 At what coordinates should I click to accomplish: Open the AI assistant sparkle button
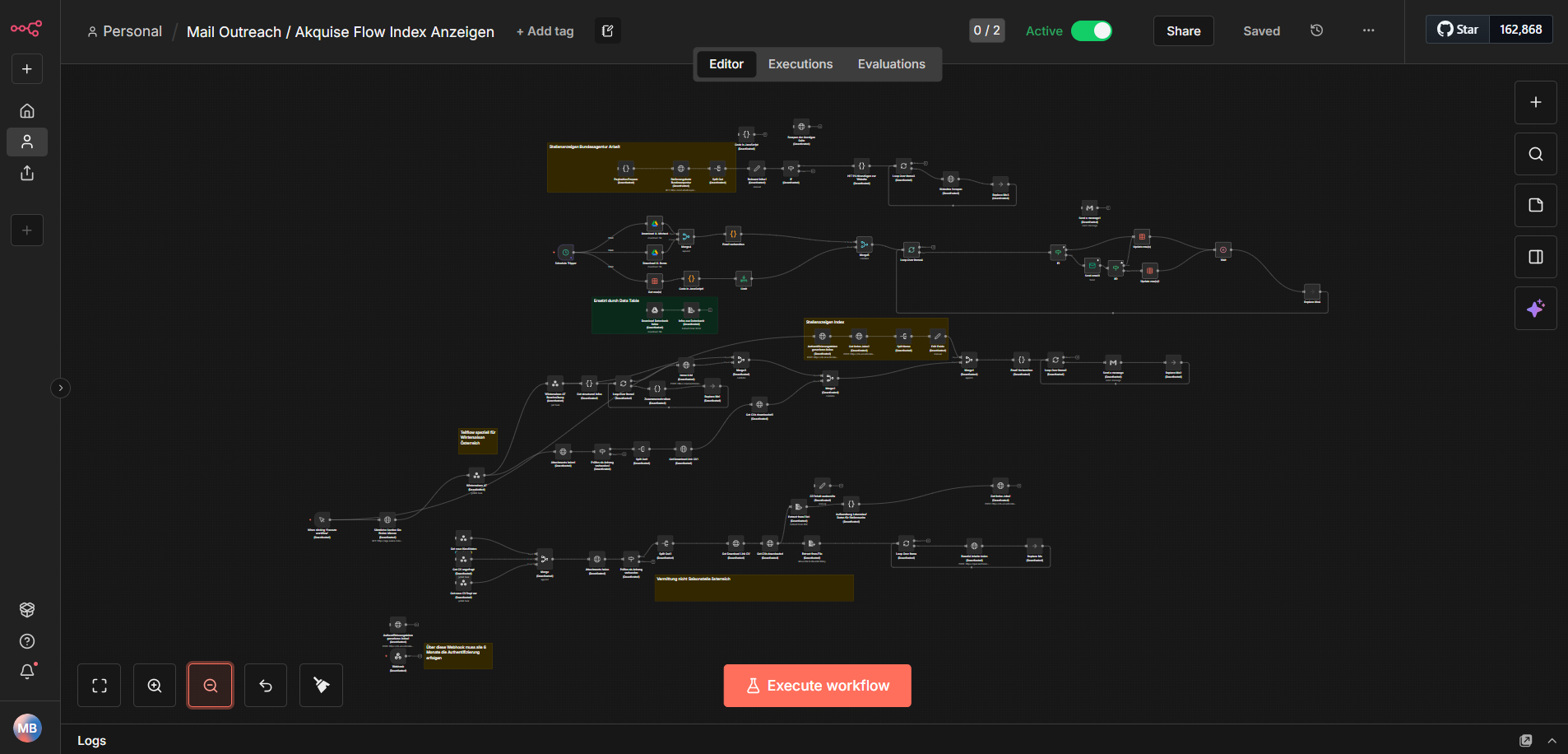[x=1535, y=309]
